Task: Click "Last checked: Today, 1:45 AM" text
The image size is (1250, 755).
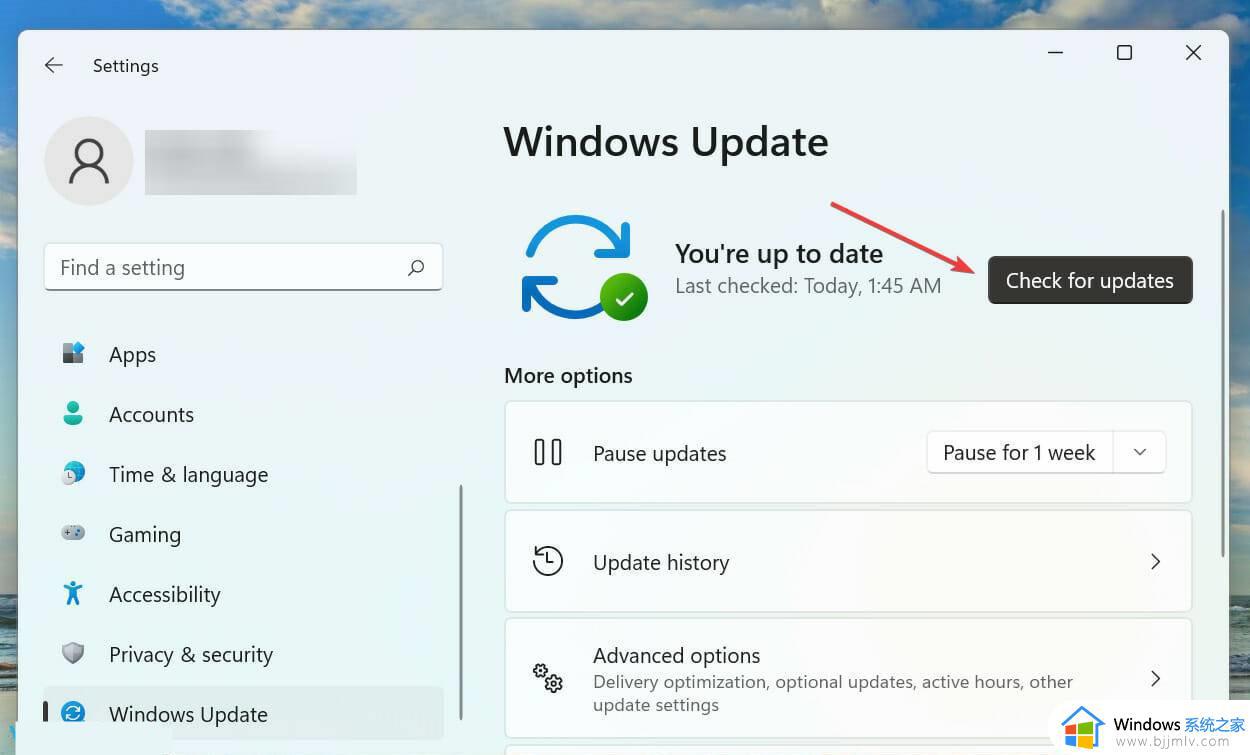Action: 808,286
